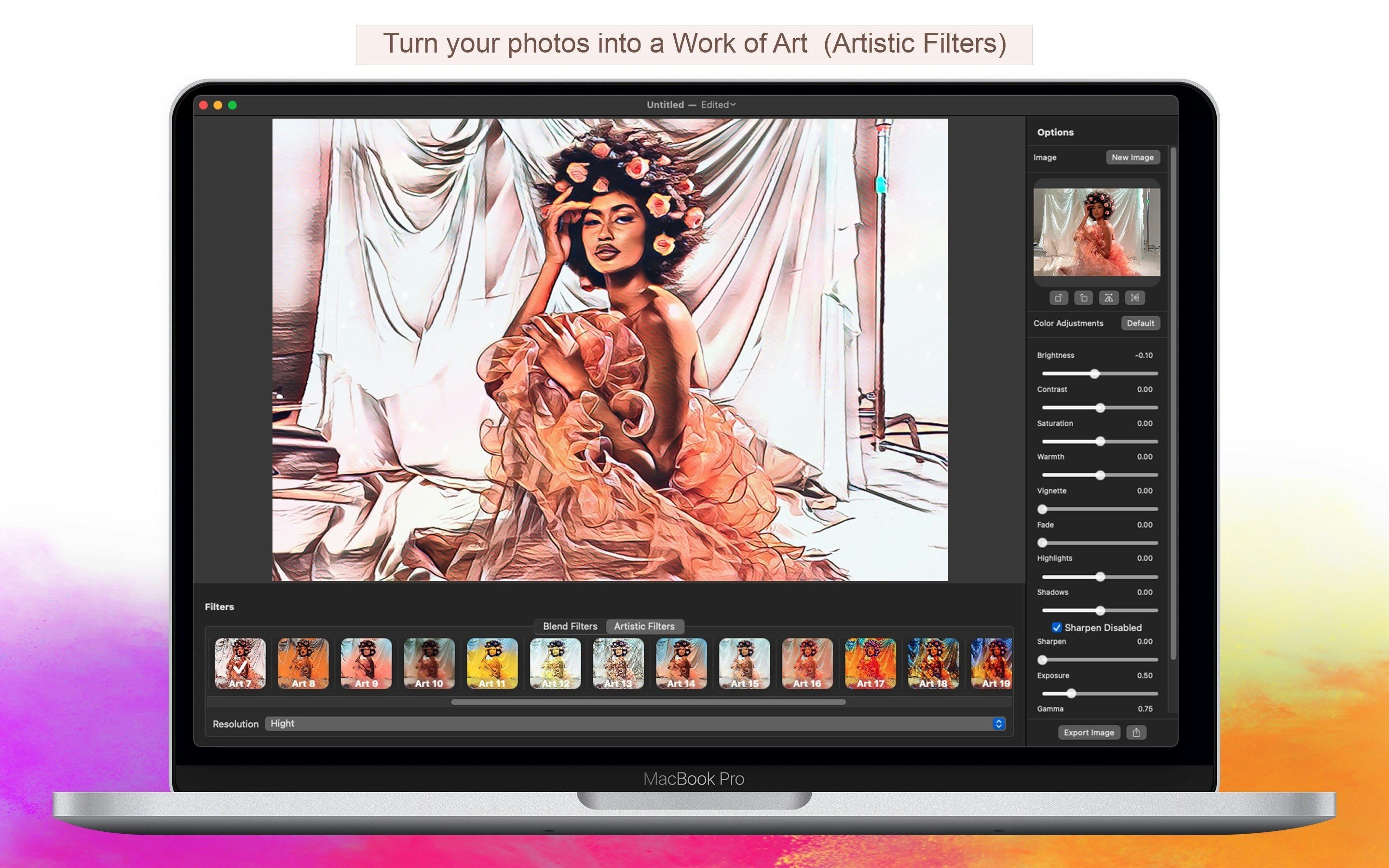Click the flip vertical icon

pyautogui.click(x=1135, y=298)
